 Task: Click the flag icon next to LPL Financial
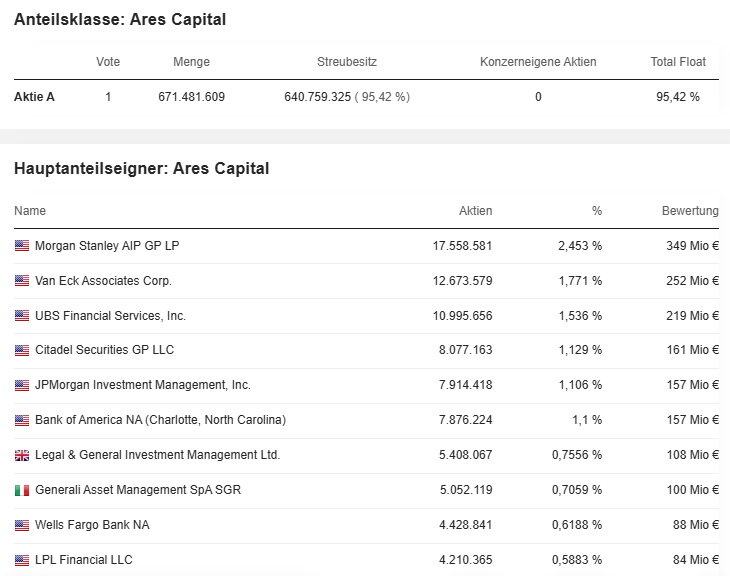click(22, 560)
